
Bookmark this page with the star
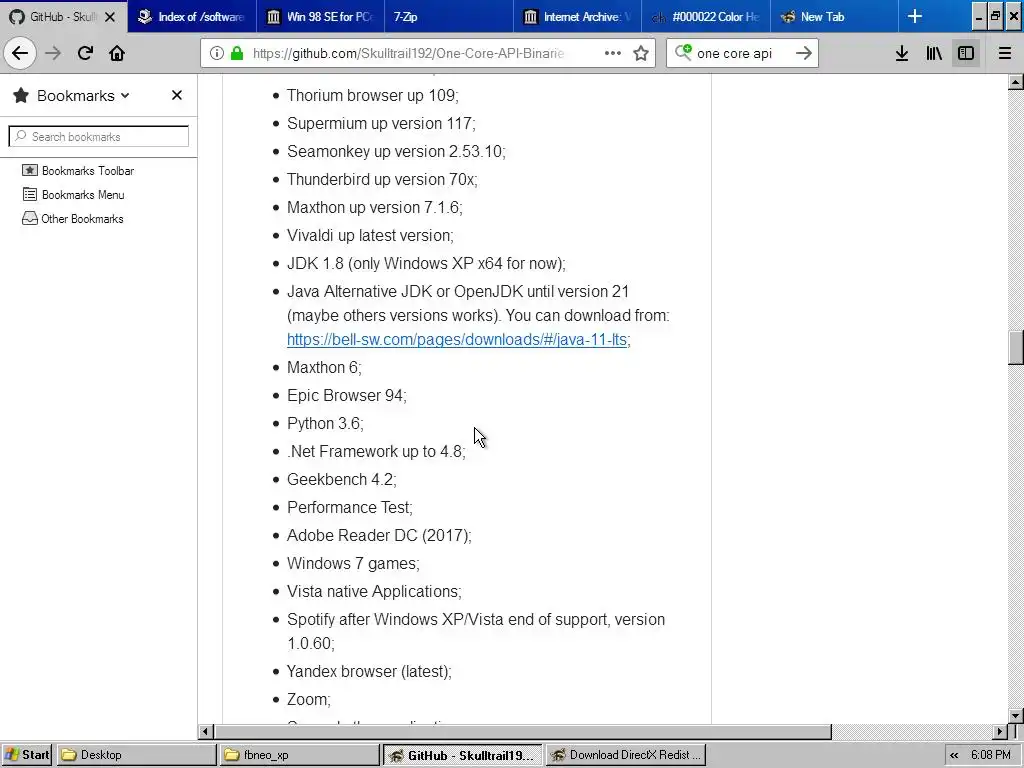pyautogui.click(x=641, y=53)
